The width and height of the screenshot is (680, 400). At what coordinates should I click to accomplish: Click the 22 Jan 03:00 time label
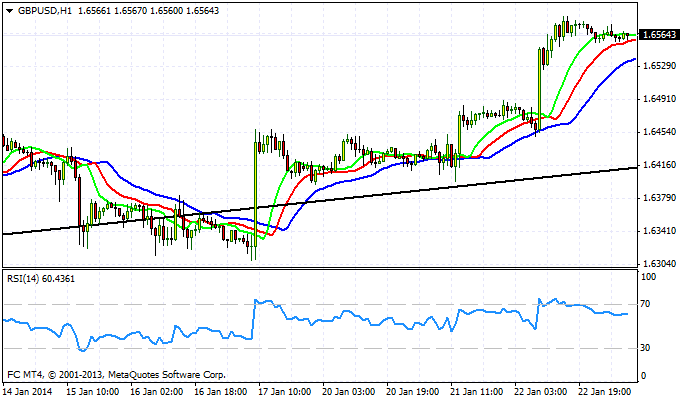(x=541, y=392)
